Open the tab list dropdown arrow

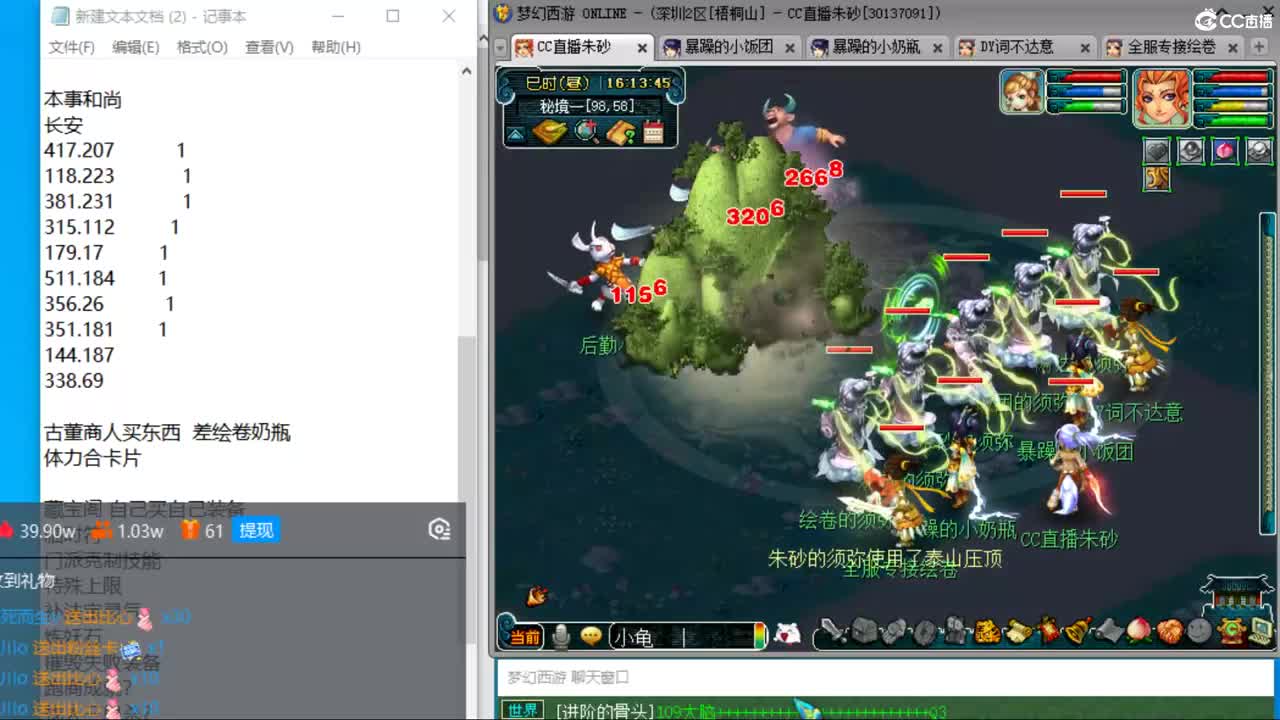500,47
